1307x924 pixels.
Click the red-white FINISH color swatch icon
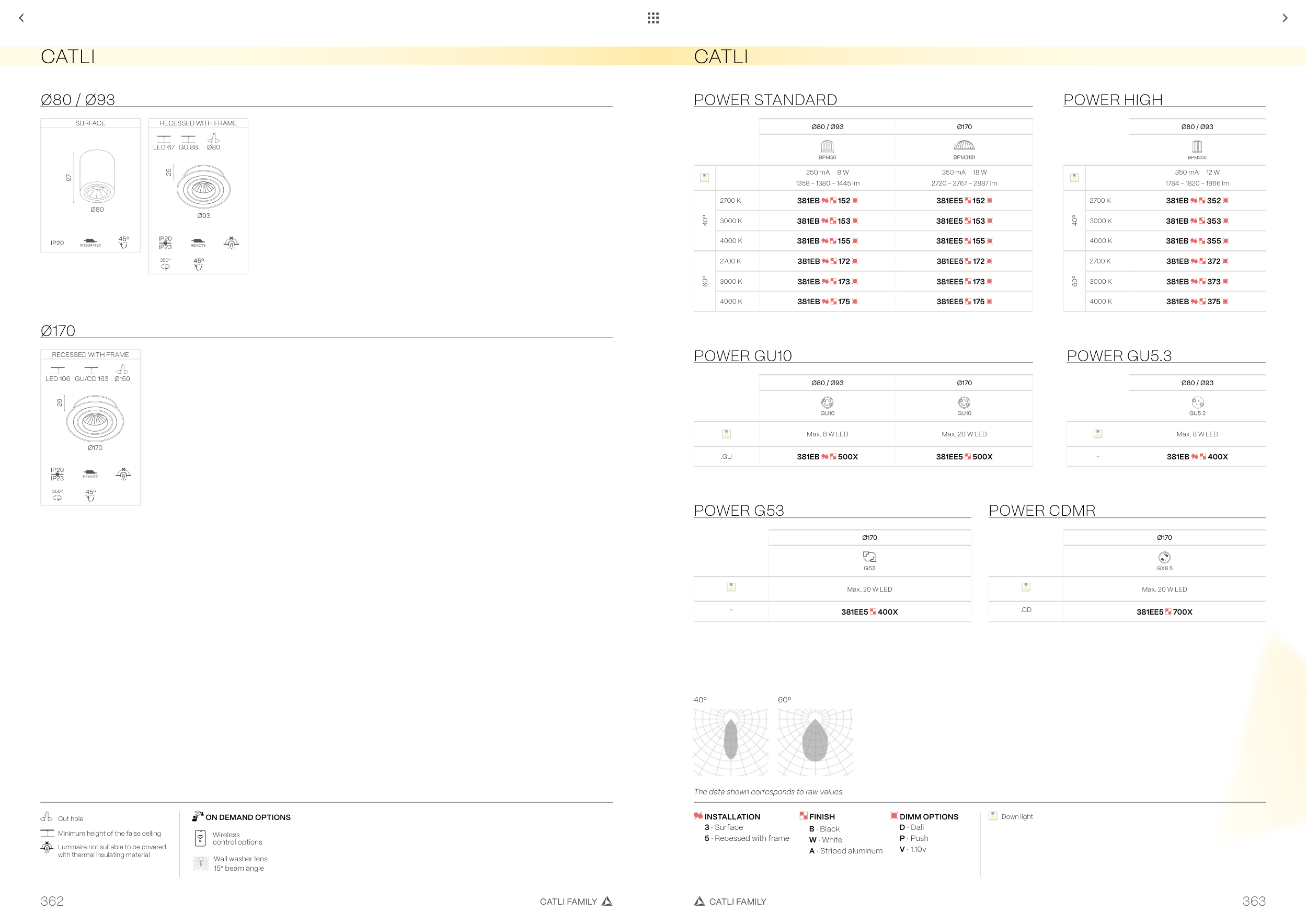[803, 816]
